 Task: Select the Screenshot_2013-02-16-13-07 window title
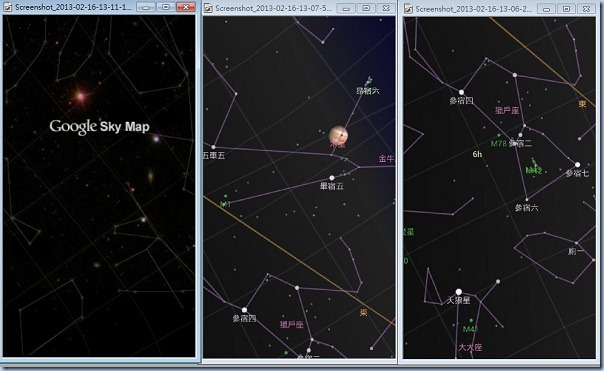273,8
